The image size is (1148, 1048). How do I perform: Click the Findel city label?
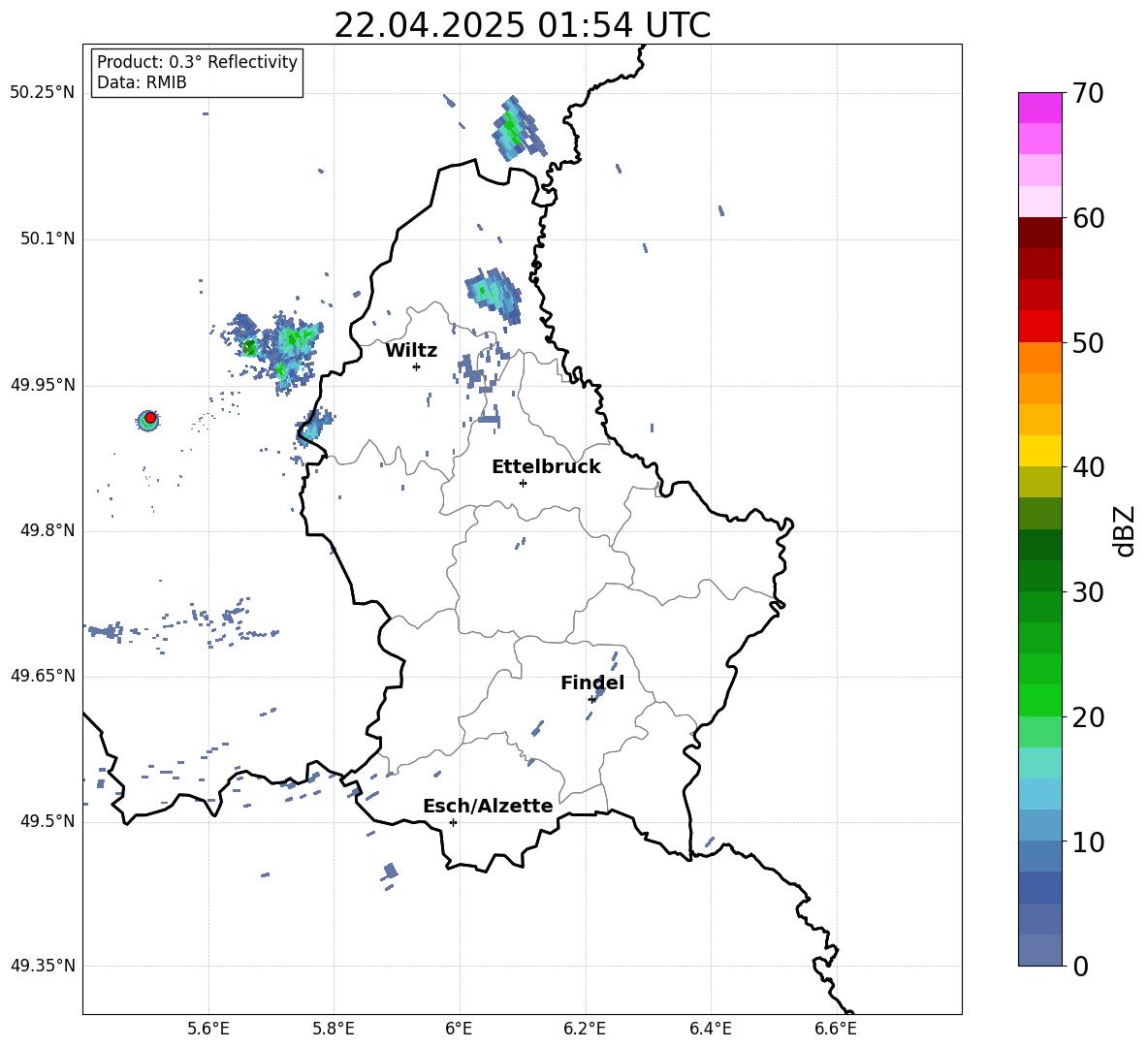(592, 683)
